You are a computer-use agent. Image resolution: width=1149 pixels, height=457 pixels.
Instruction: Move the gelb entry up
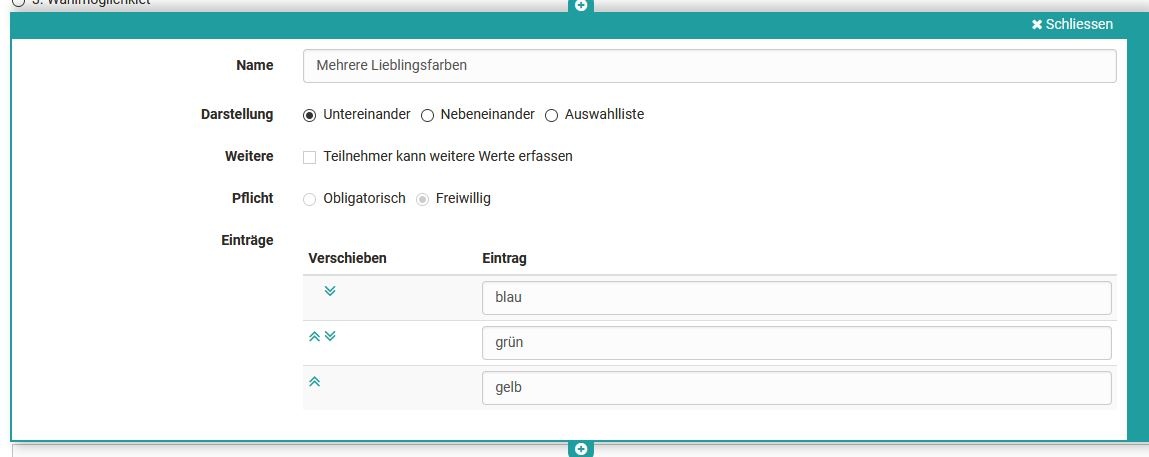[x=314, y=381]
